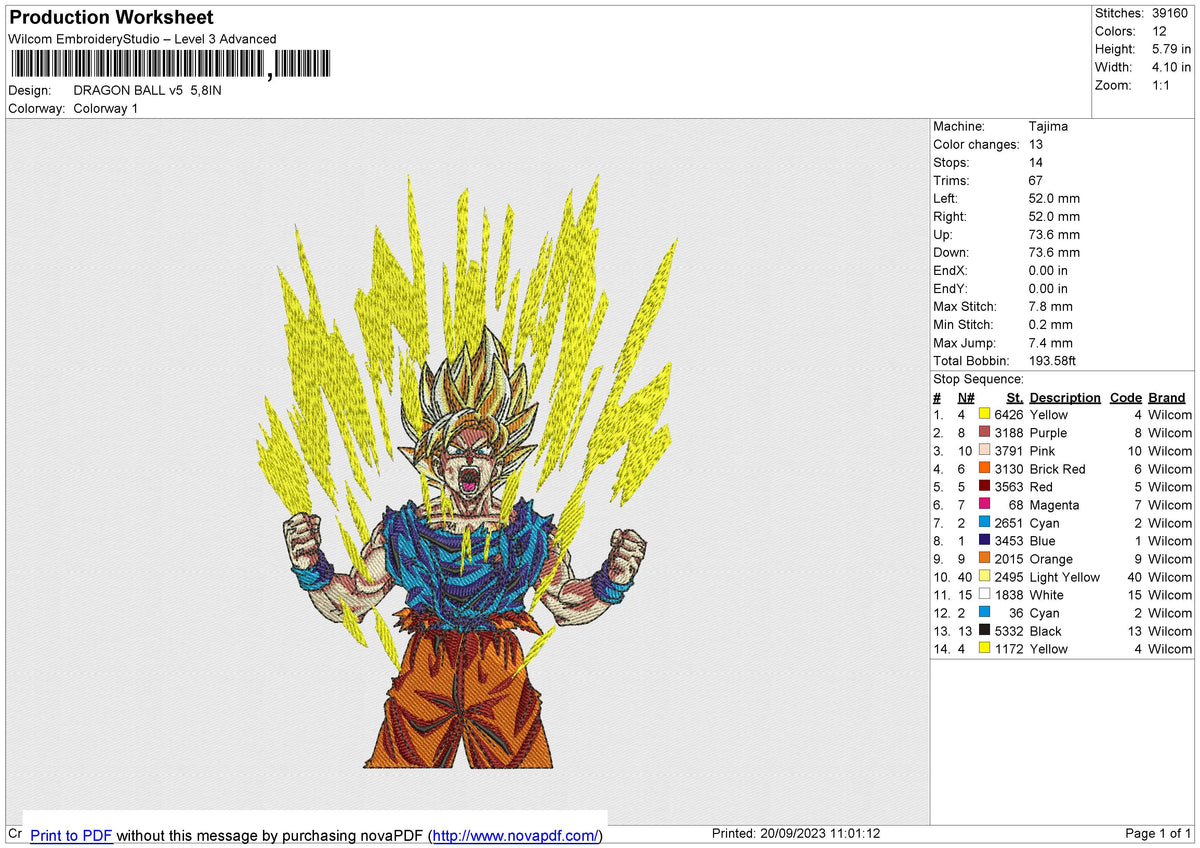1200x848 pixels.
Task: Click the Left value 52.0 mm
Action: (x=1054, y=199)
